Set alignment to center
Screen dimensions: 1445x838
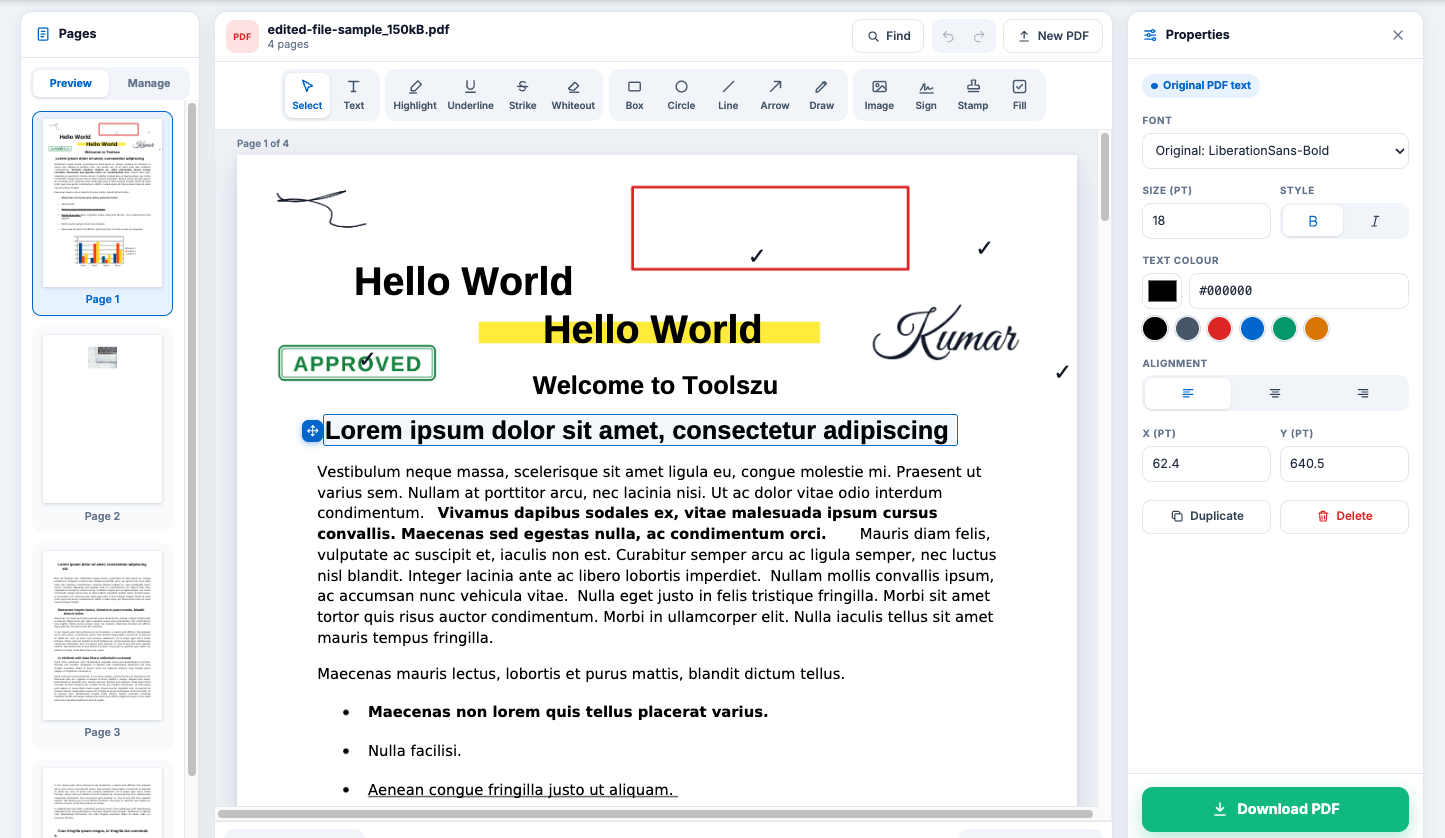[x=1275, y=393]
